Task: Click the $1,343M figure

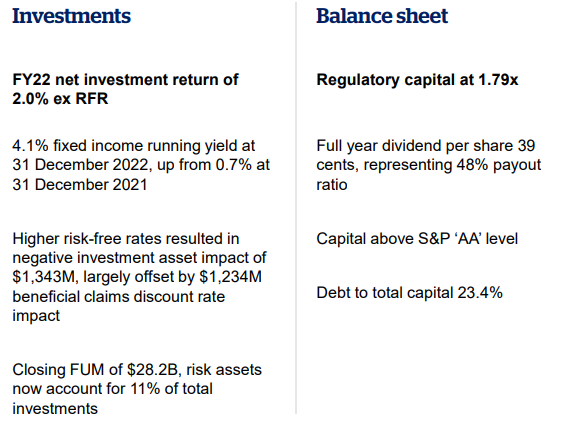Action: coord(43,277)
